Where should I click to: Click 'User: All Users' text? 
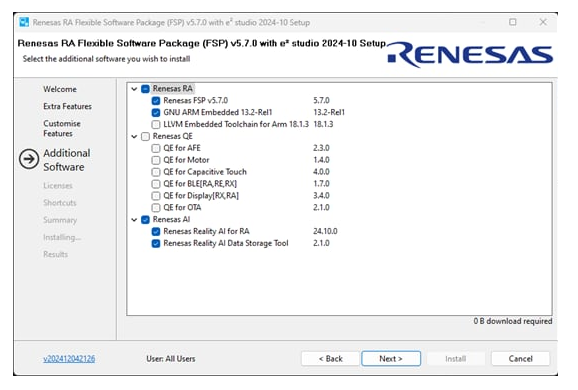coord(171,359)
